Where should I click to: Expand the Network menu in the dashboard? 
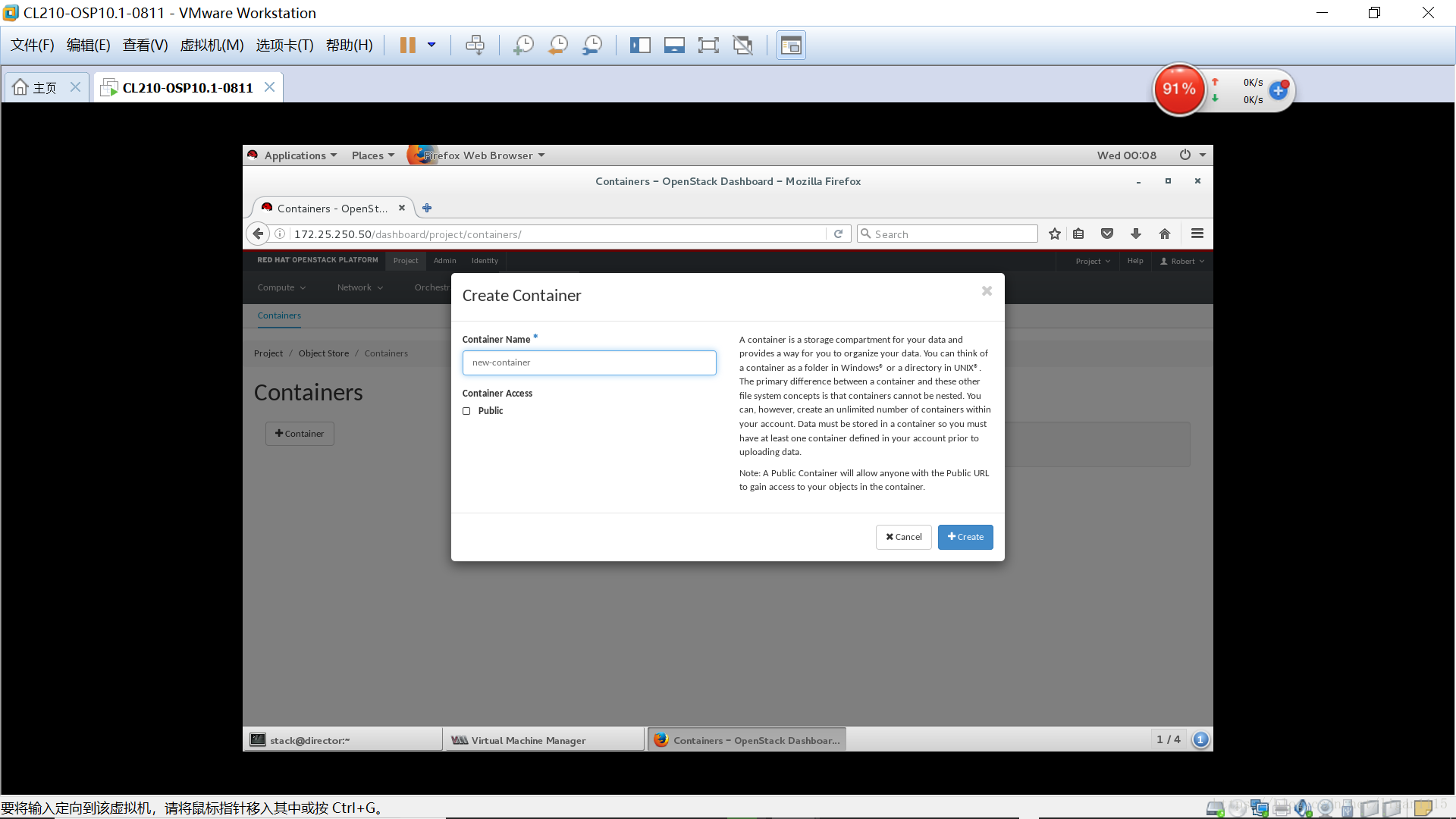coord(359,287)
